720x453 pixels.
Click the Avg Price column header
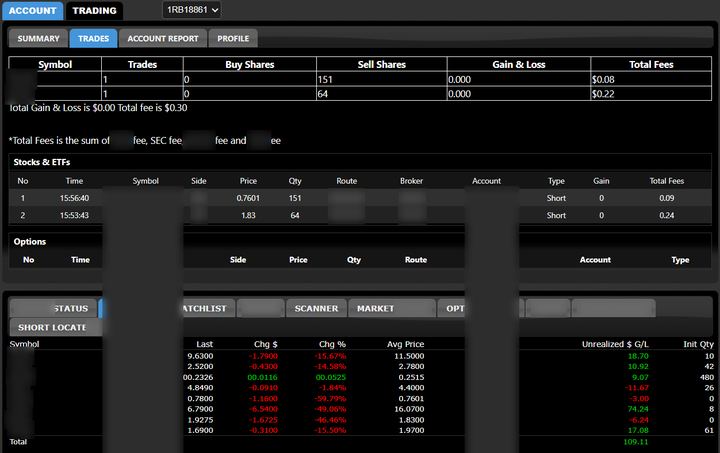tap(405, 344)
